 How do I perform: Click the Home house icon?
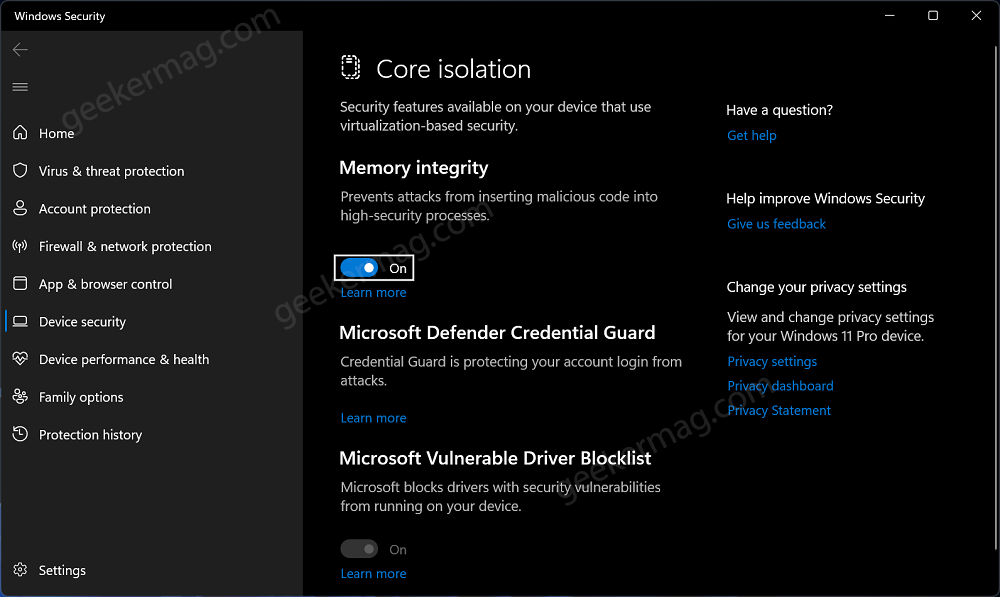coord(20,133)
